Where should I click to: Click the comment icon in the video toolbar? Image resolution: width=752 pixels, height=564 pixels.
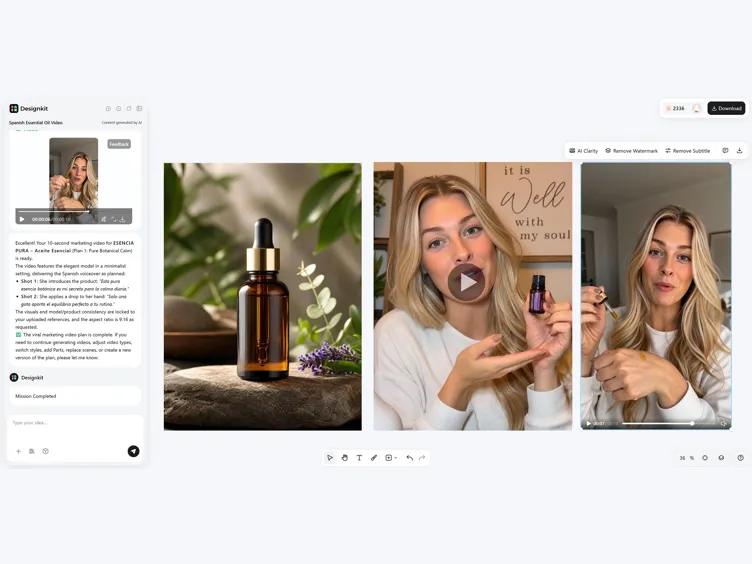[725, 151]
